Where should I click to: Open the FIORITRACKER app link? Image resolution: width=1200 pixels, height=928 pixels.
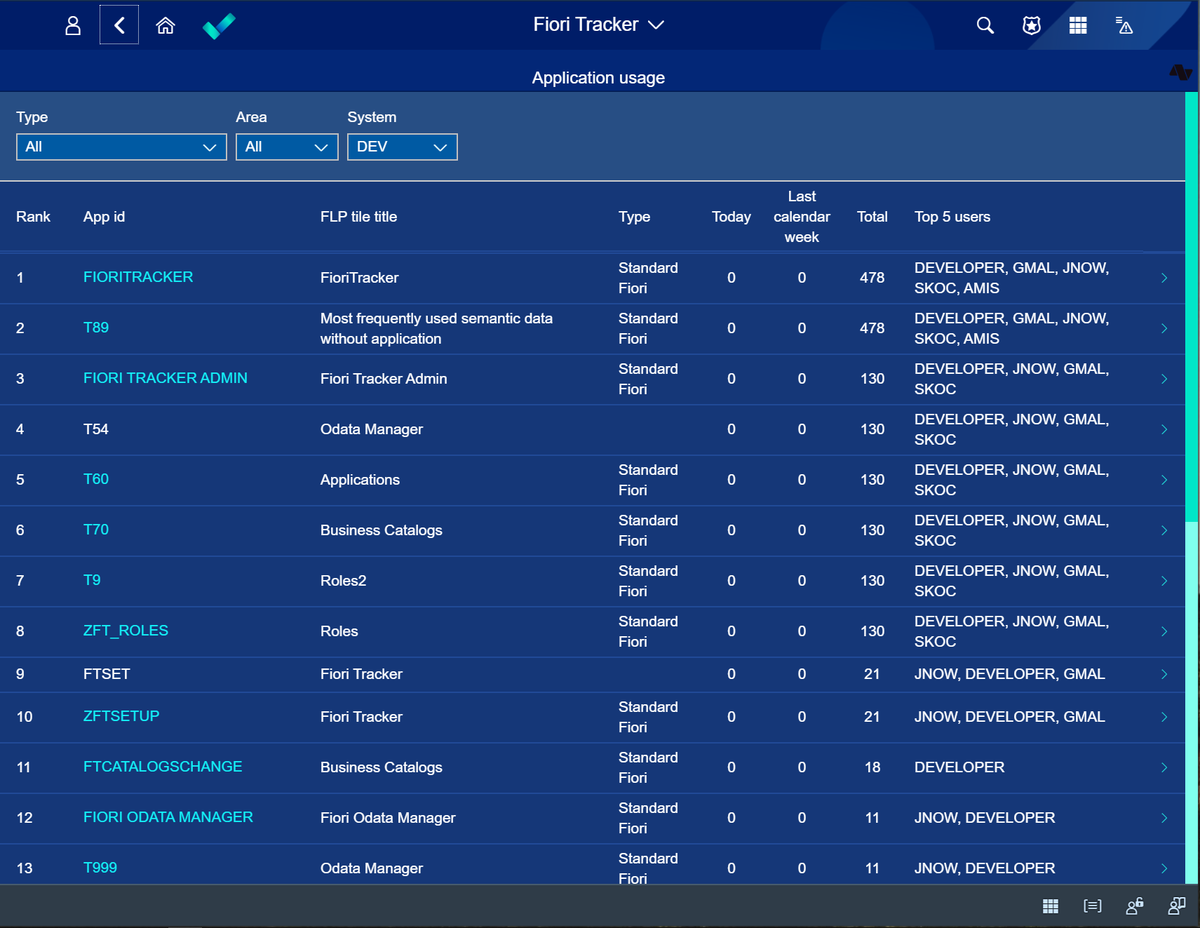pyautogui.click(x=138, y=277)
